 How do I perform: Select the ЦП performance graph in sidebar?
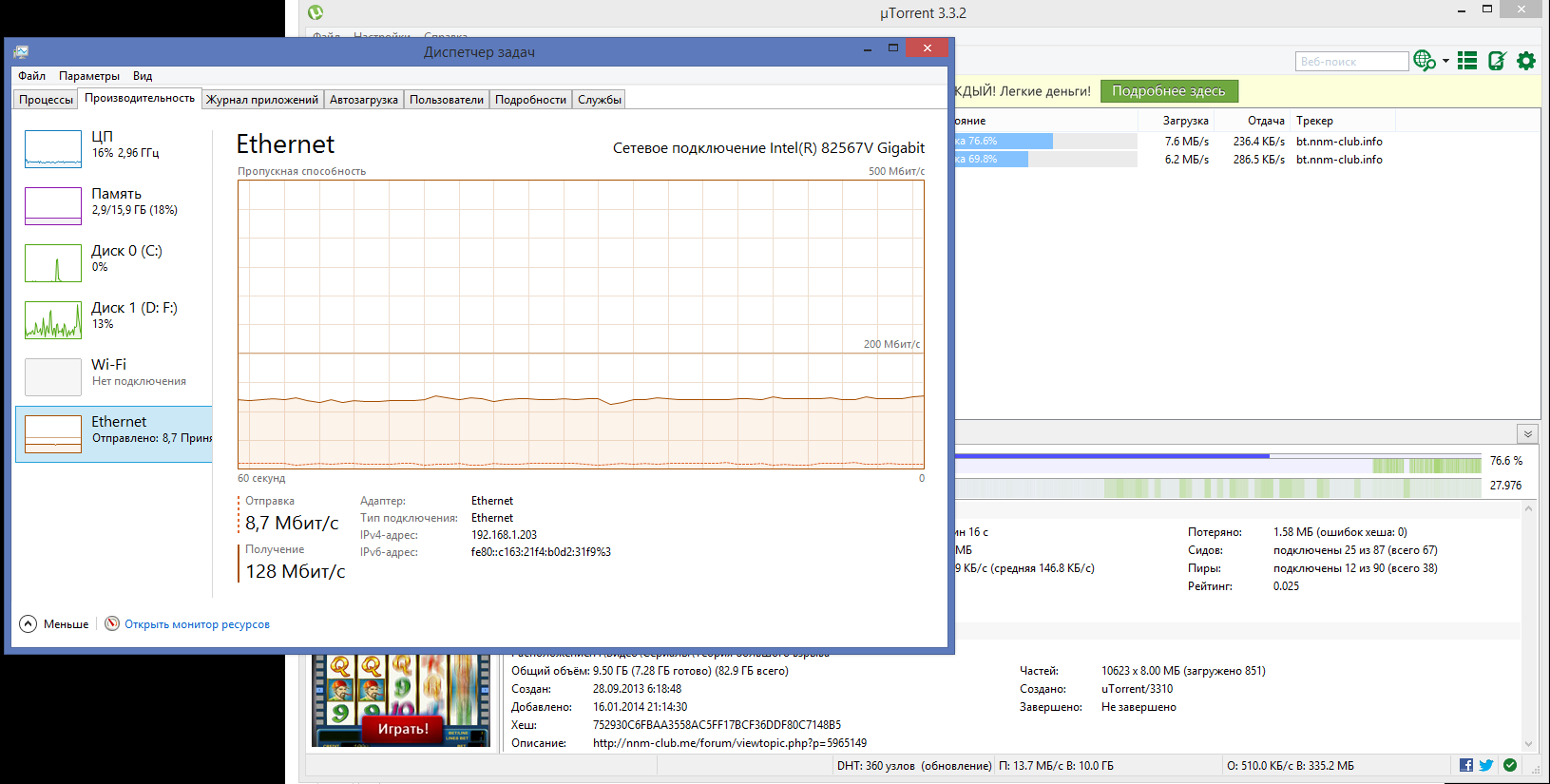53,149
